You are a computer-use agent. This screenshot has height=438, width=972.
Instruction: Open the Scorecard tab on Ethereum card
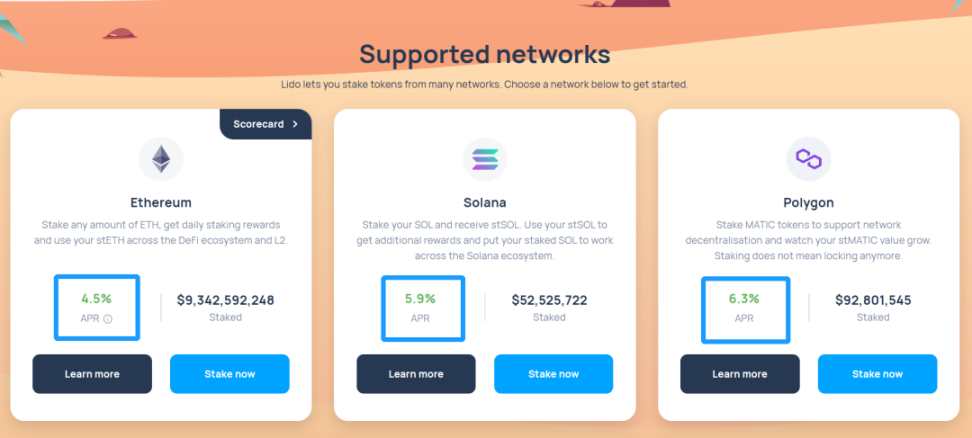point(259,124)
